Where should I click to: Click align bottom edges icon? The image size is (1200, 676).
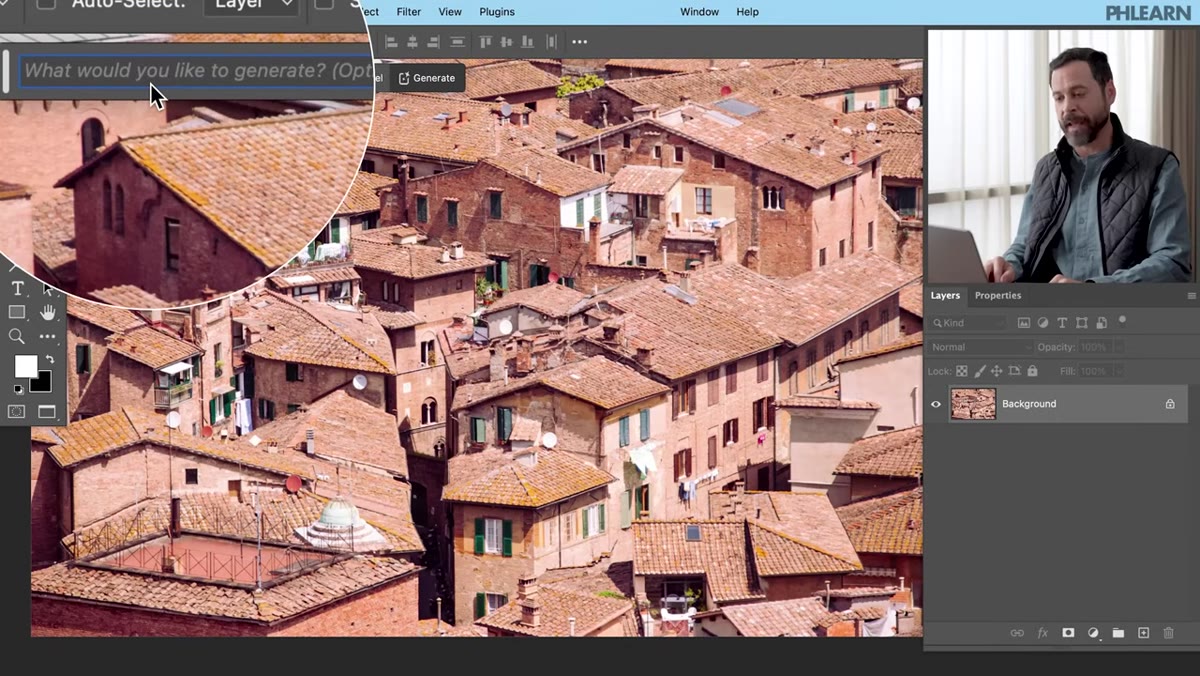[527, 42]
